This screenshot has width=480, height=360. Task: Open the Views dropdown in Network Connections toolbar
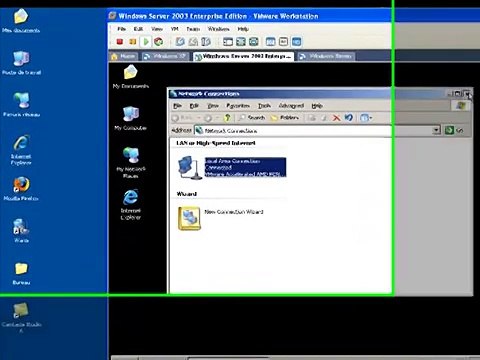point(366,118)
